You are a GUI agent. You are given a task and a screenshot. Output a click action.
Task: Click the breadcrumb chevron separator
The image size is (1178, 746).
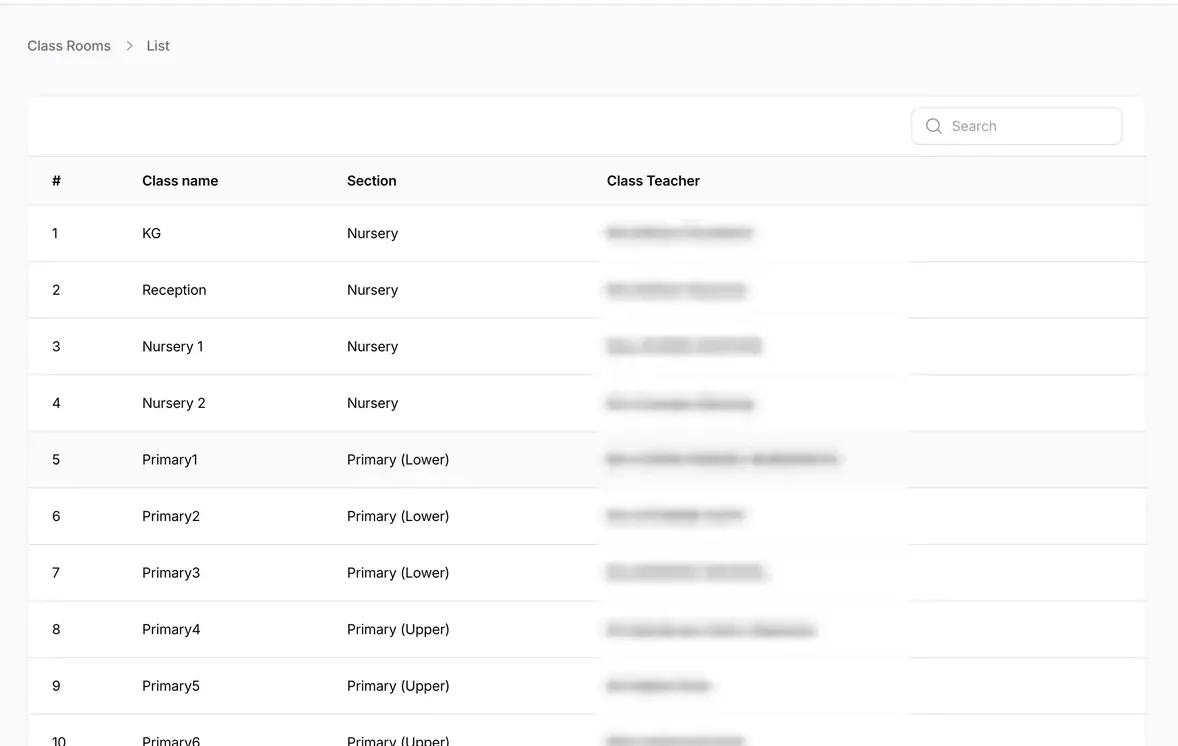coord(129,46)
